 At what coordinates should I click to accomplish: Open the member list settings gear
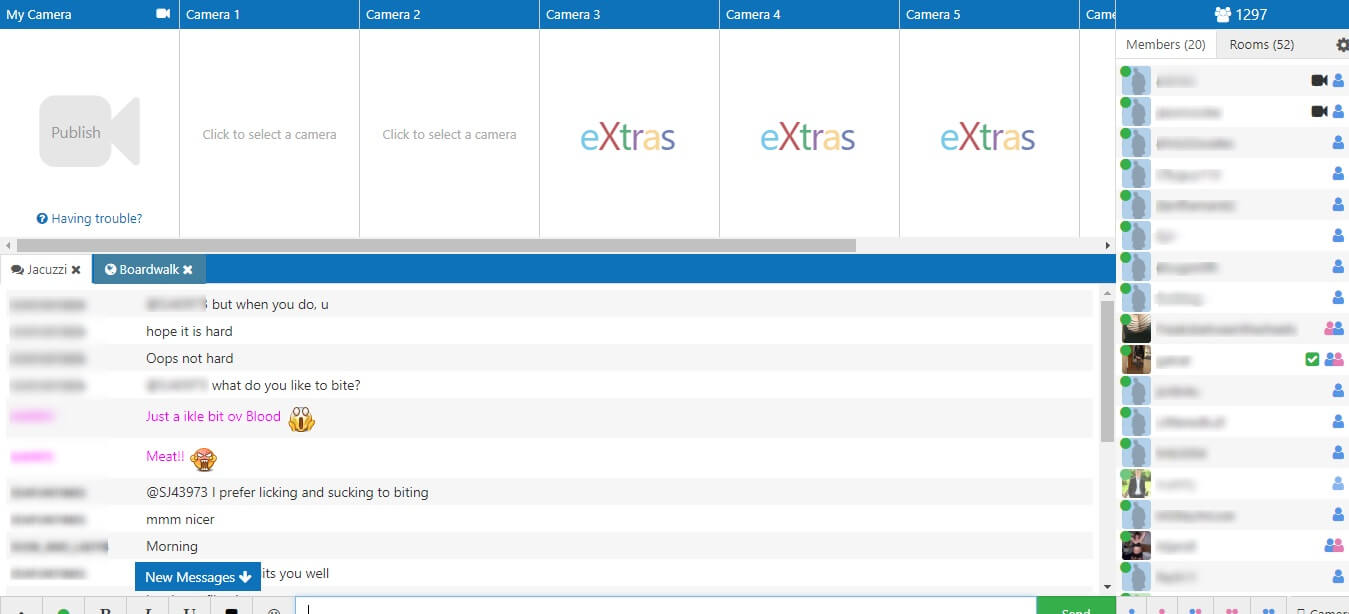tap(1342, 45)
